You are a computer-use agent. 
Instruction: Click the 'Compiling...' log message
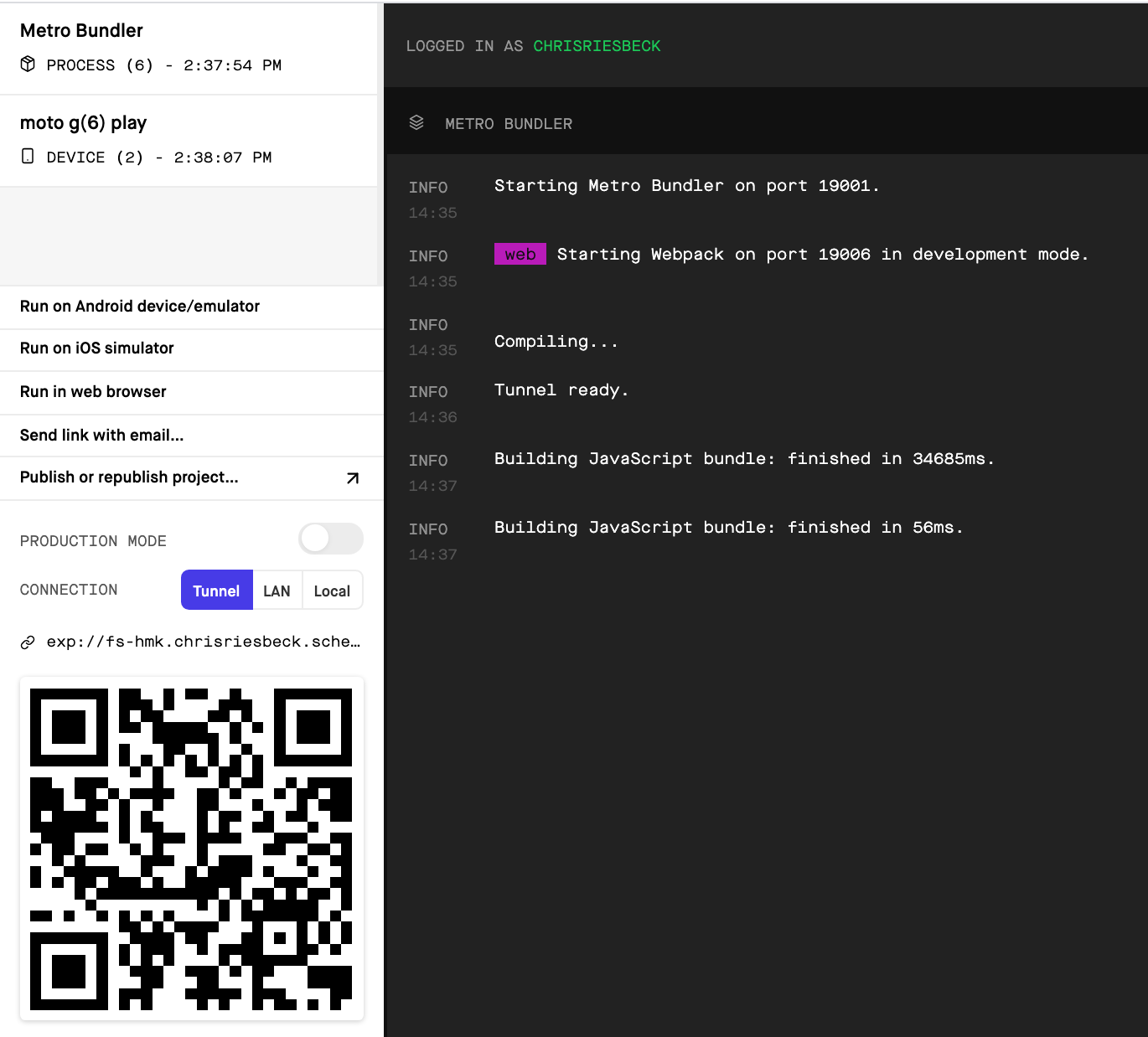coord(556,342)
